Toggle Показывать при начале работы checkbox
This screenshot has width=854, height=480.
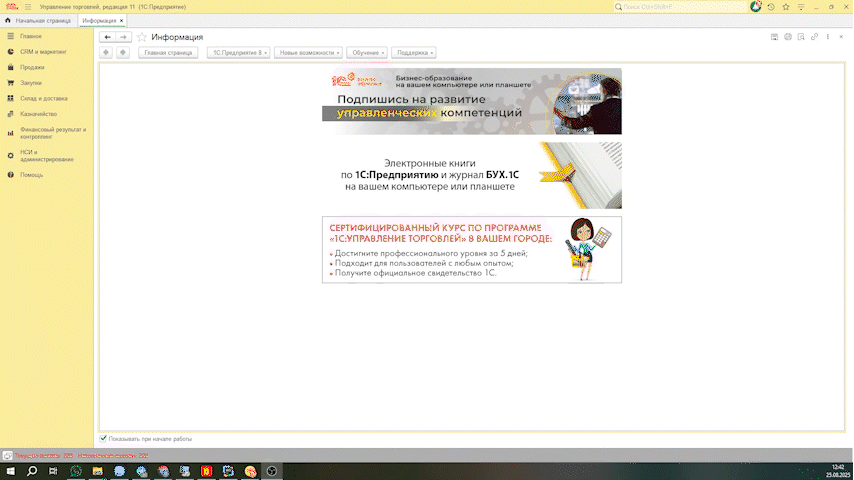click(x=103, y=439)
